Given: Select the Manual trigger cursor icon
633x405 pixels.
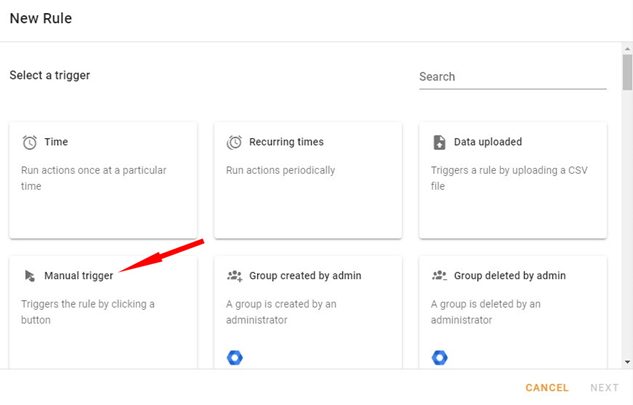Looking at the screenshot, I should [x=29, y=276].
